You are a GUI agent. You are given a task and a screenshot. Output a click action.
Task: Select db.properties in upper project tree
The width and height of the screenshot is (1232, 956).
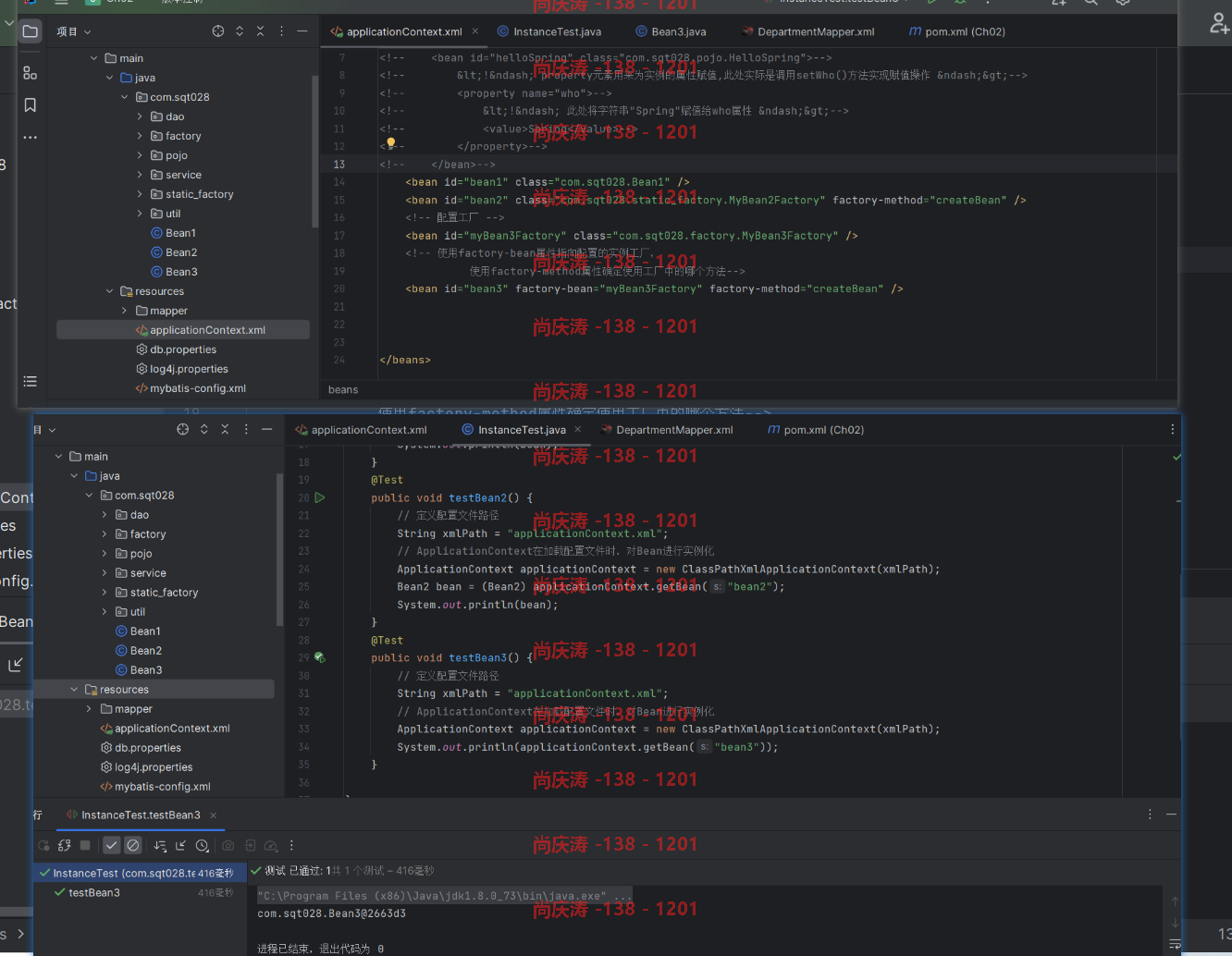pyautogui.click(x=176, y=349)
